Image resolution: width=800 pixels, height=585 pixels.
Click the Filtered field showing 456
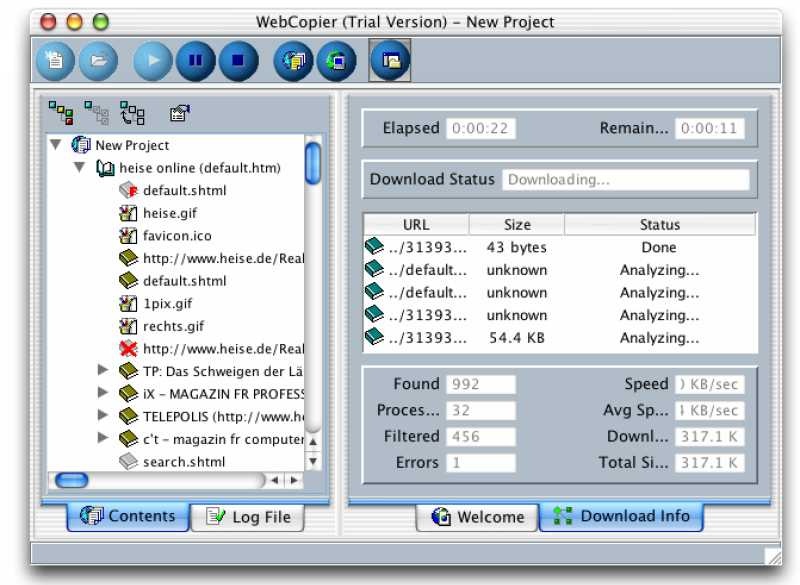[481, 437]
